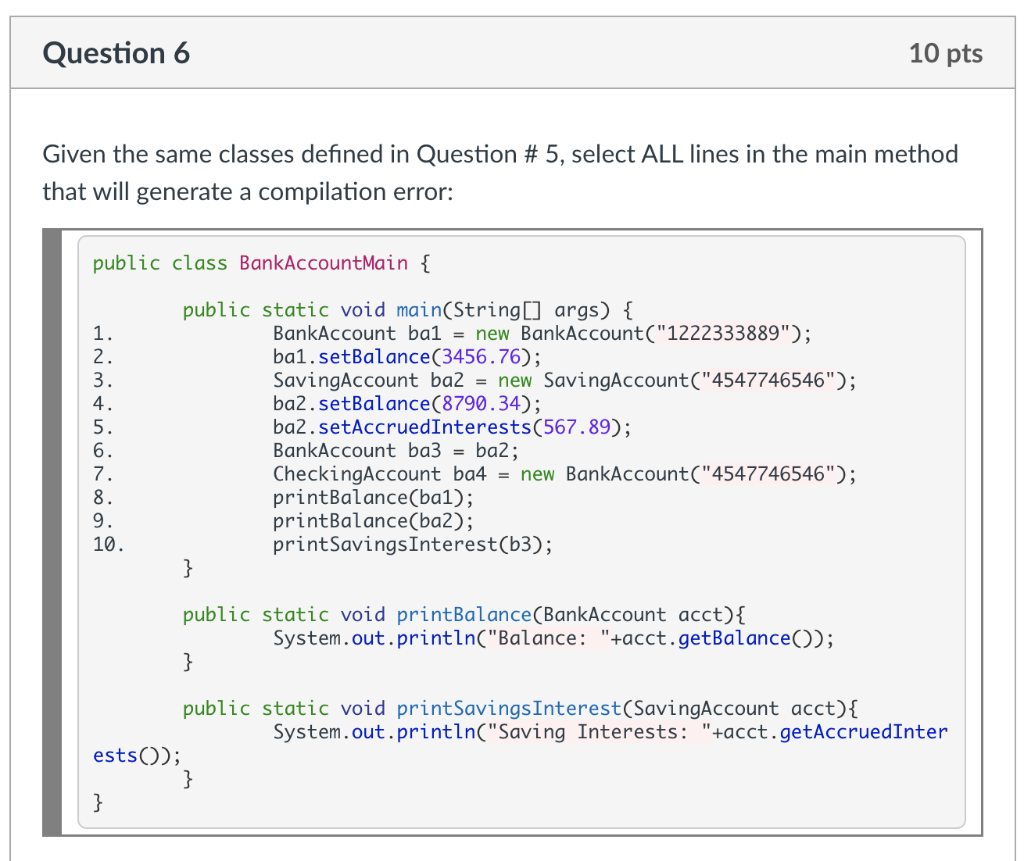Click the getBalance method call
The height and width of the screenshot is (861, 1024).
pos(735,637)
